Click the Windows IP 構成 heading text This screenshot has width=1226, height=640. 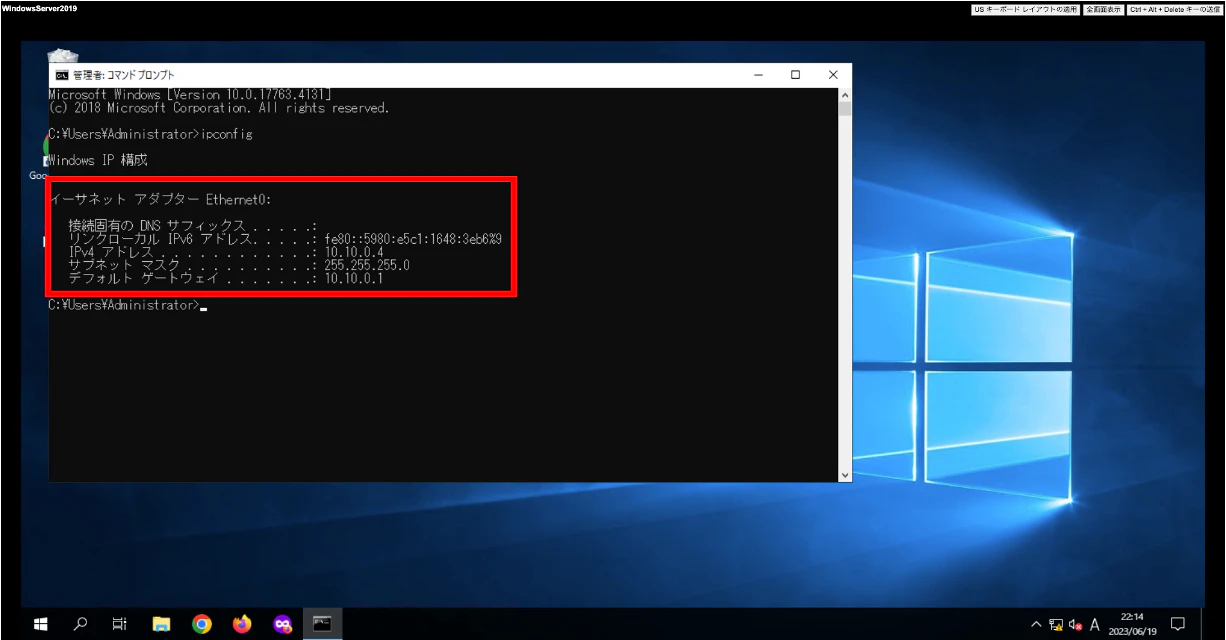pos(98,160)
